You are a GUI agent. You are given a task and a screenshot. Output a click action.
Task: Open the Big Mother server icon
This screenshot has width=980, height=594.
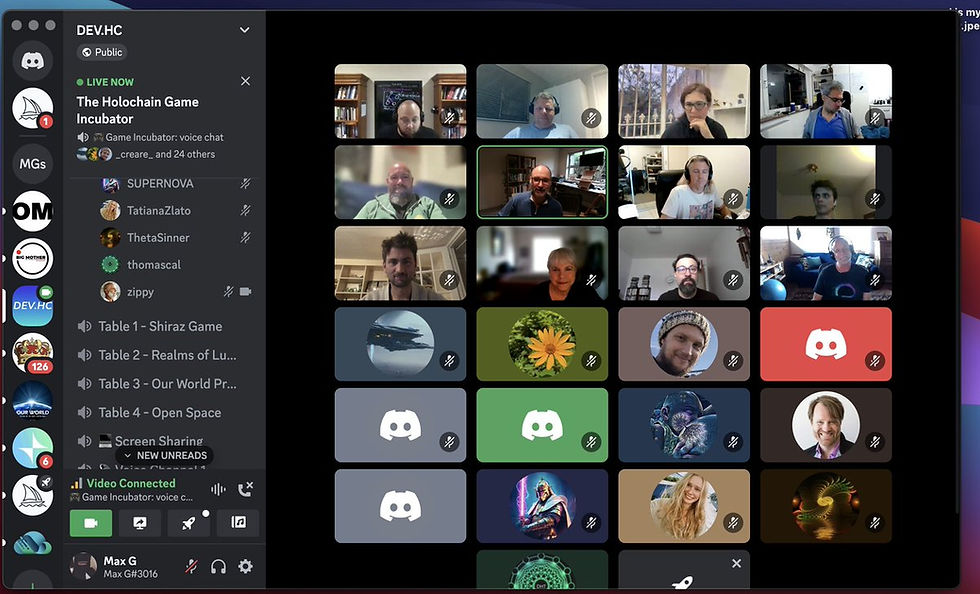32,258
